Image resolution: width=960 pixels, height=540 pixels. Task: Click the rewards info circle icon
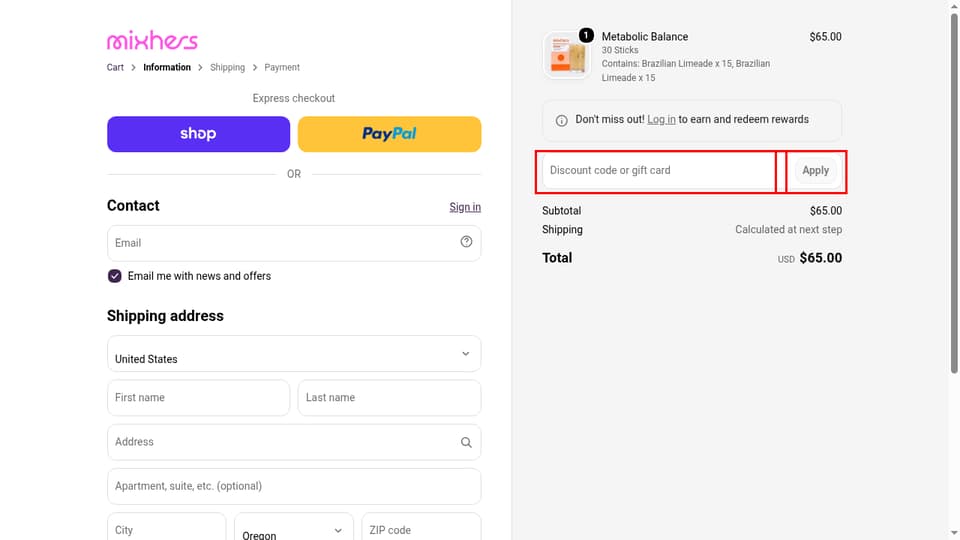tap(561, 120)
